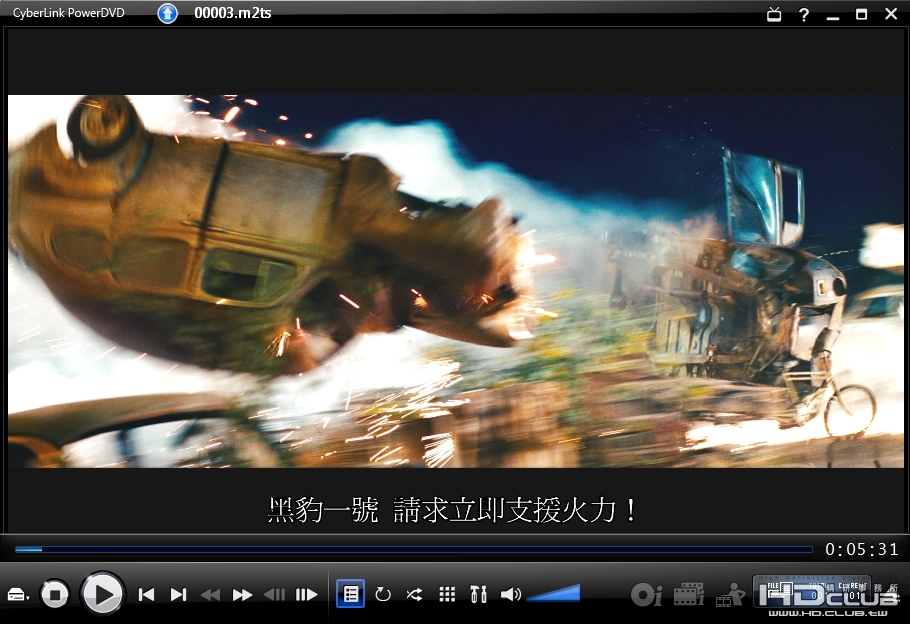
Task: Click the blue upgrade arrow icon
Action: [x=168, y=13]
